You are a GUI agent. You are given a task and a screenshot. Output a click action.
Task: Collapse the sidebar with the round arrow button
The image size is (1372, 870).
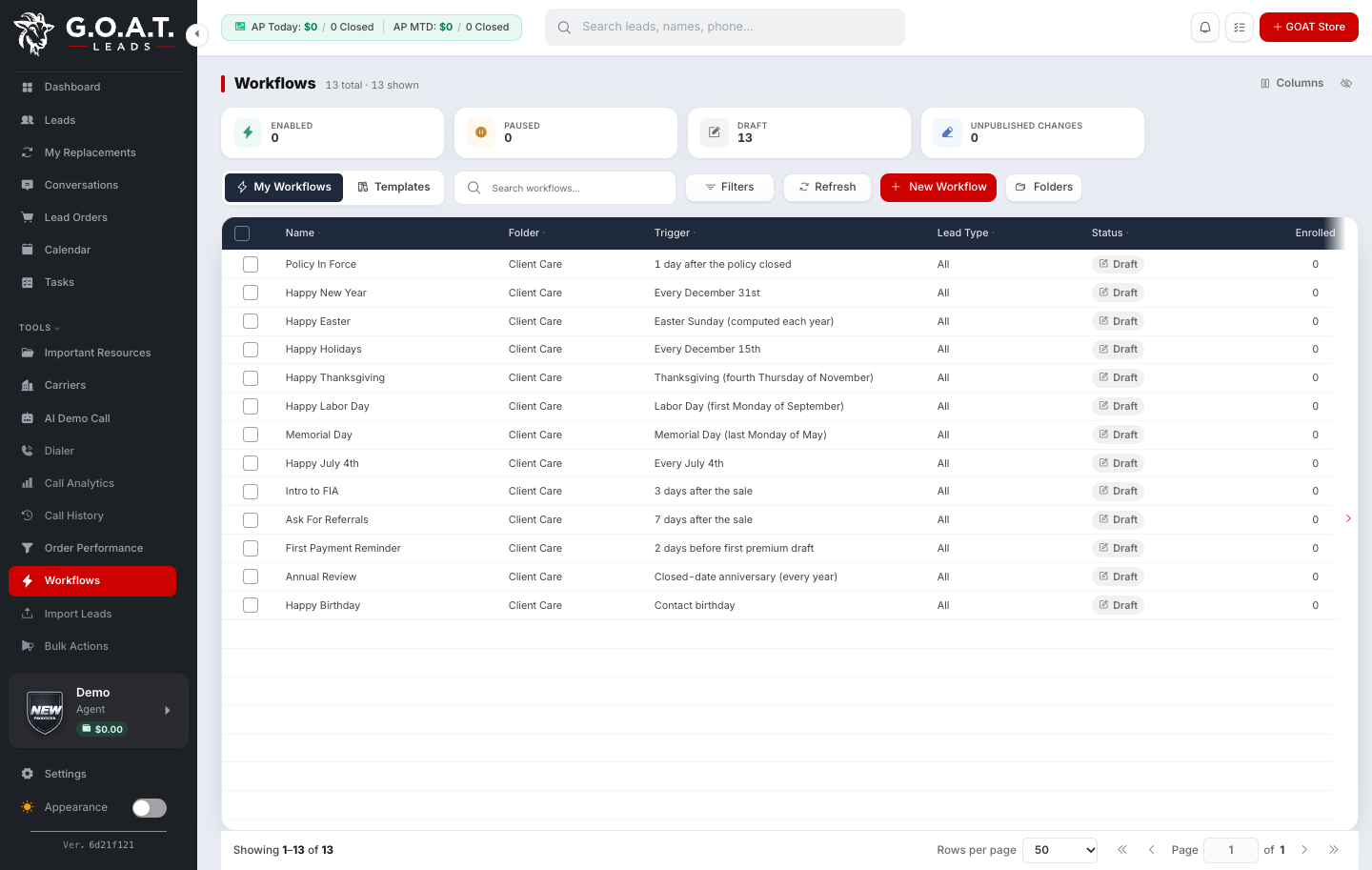pos(196,34)
